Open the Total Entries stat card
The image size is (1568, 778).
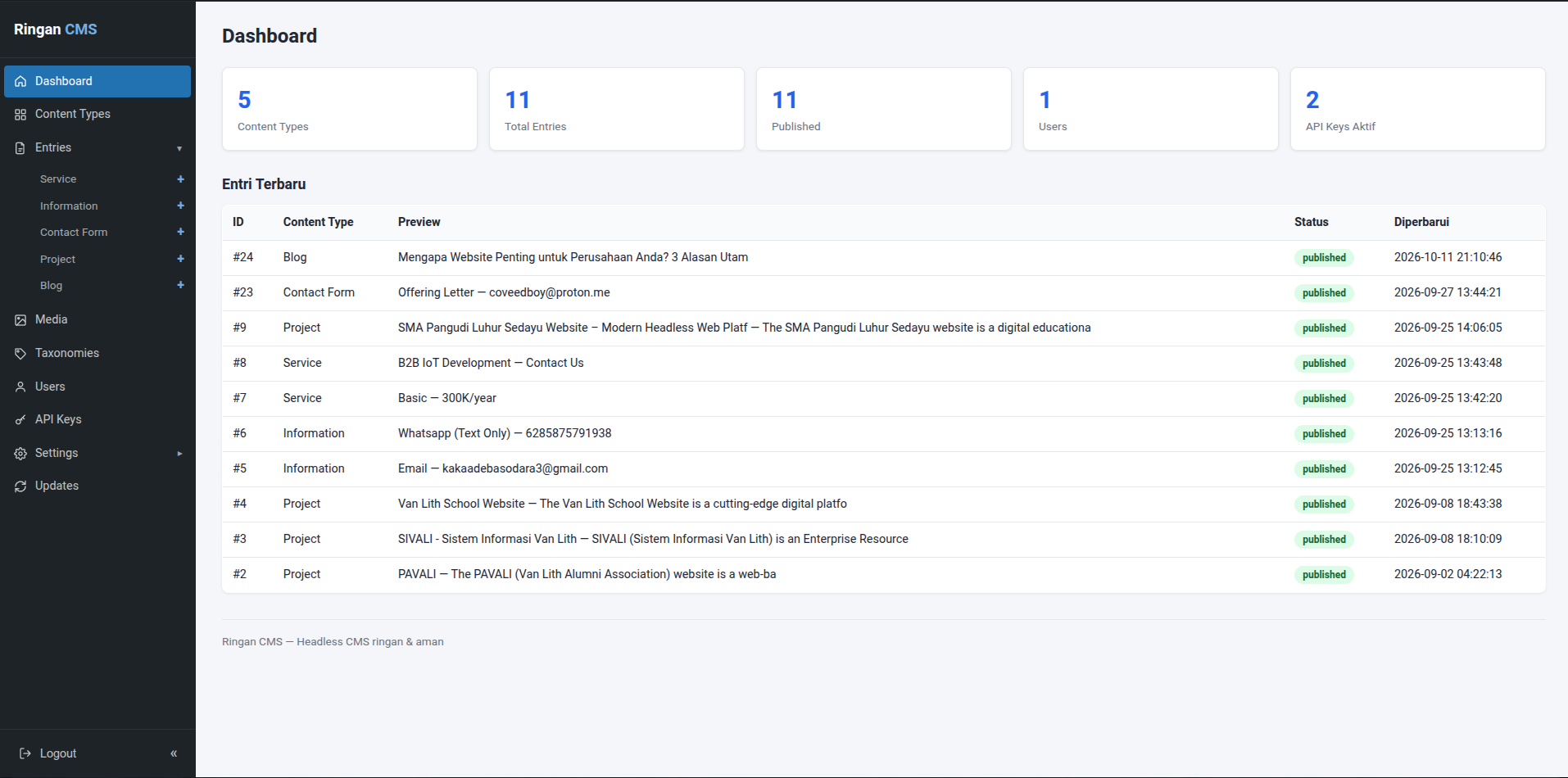click(617, 109)
